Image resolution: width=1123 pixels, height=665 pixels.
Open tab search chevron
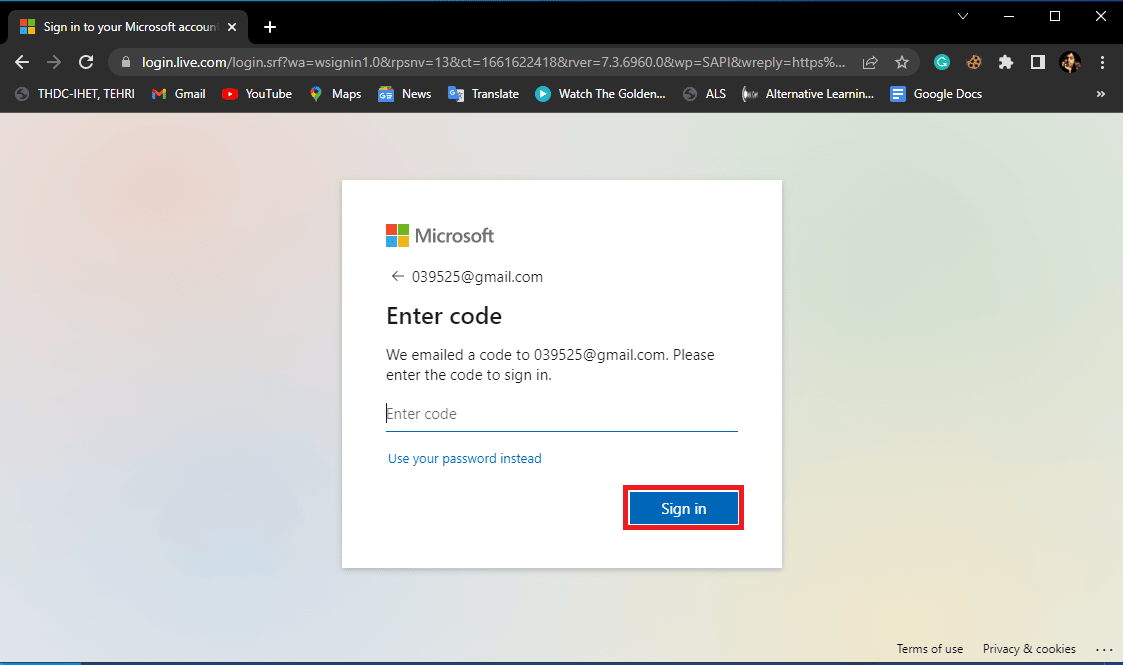[x=963, y=16]
